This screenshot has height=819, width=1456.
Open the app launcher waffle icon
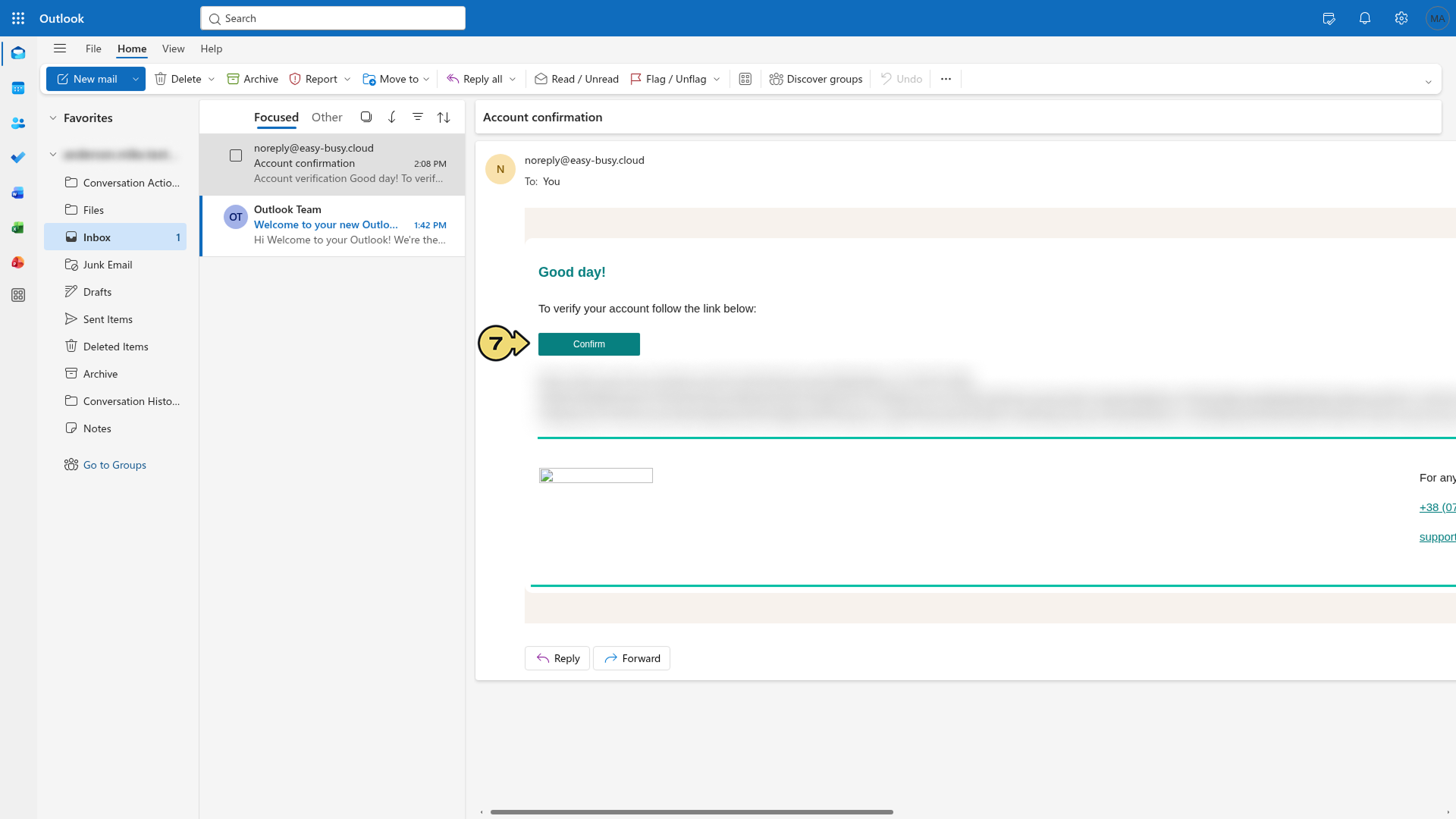coord(18,18)
